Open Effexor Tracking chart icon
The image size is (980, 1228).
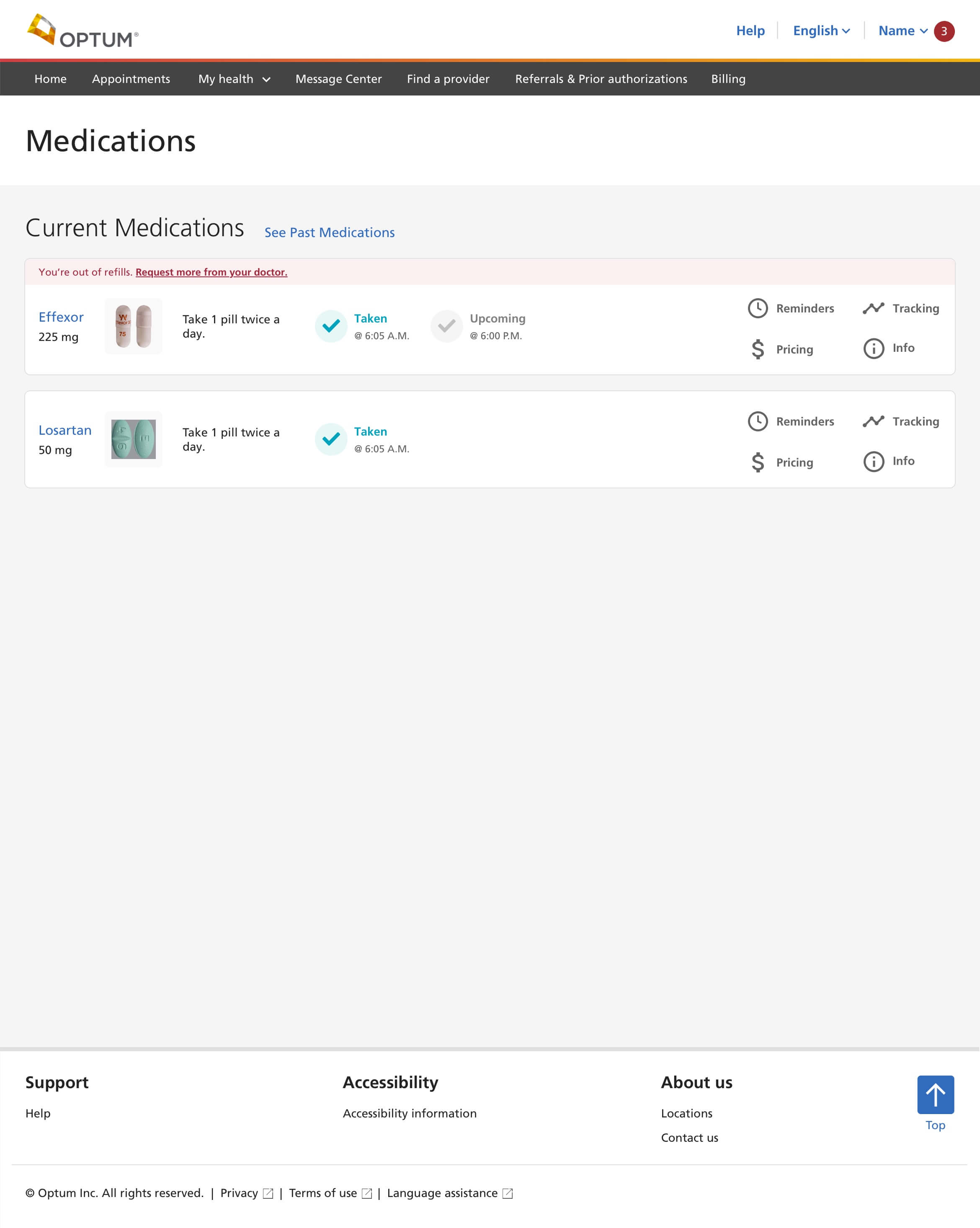tap(873, 308)
